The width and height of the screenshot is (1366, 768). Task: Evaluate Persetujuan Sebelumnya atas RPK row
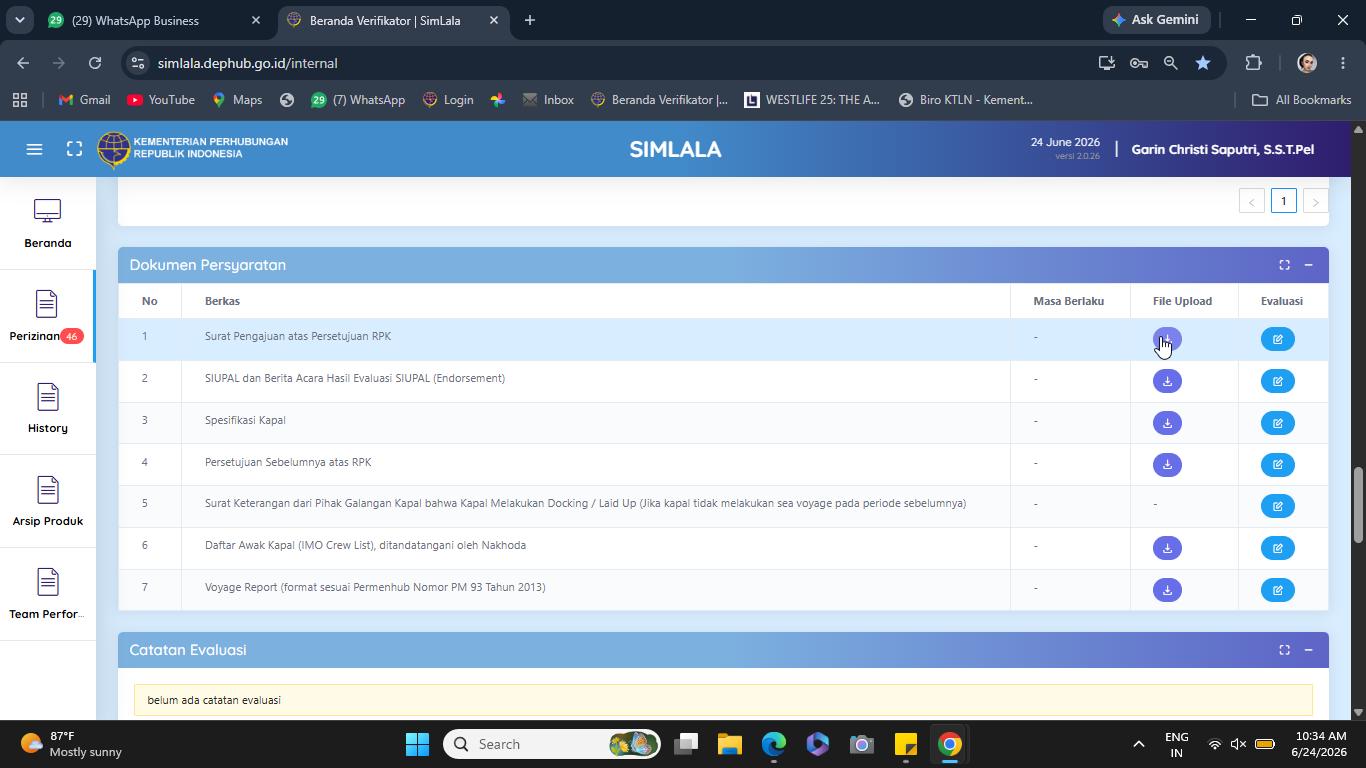1277,465
